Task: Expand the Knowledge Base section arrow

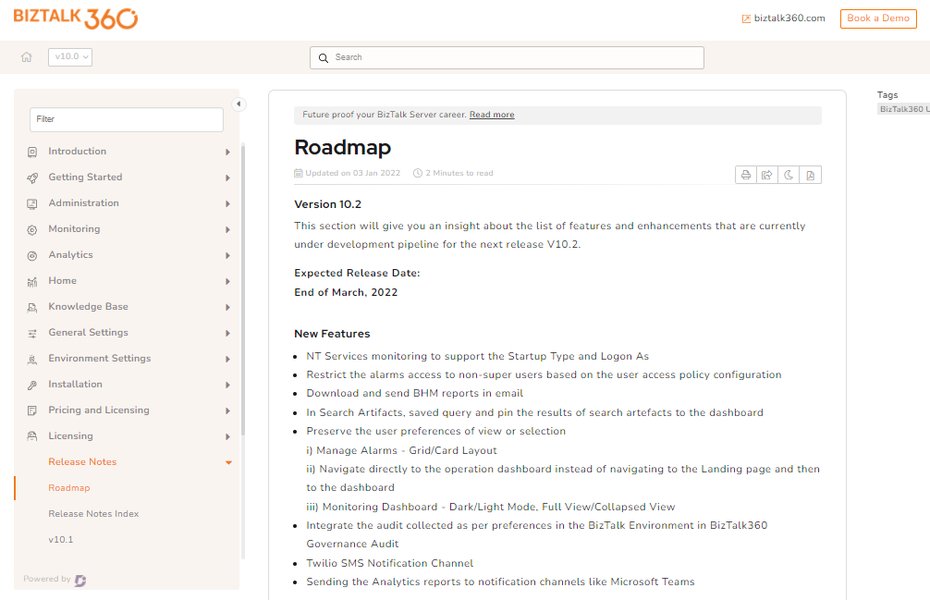Action: 228,307
